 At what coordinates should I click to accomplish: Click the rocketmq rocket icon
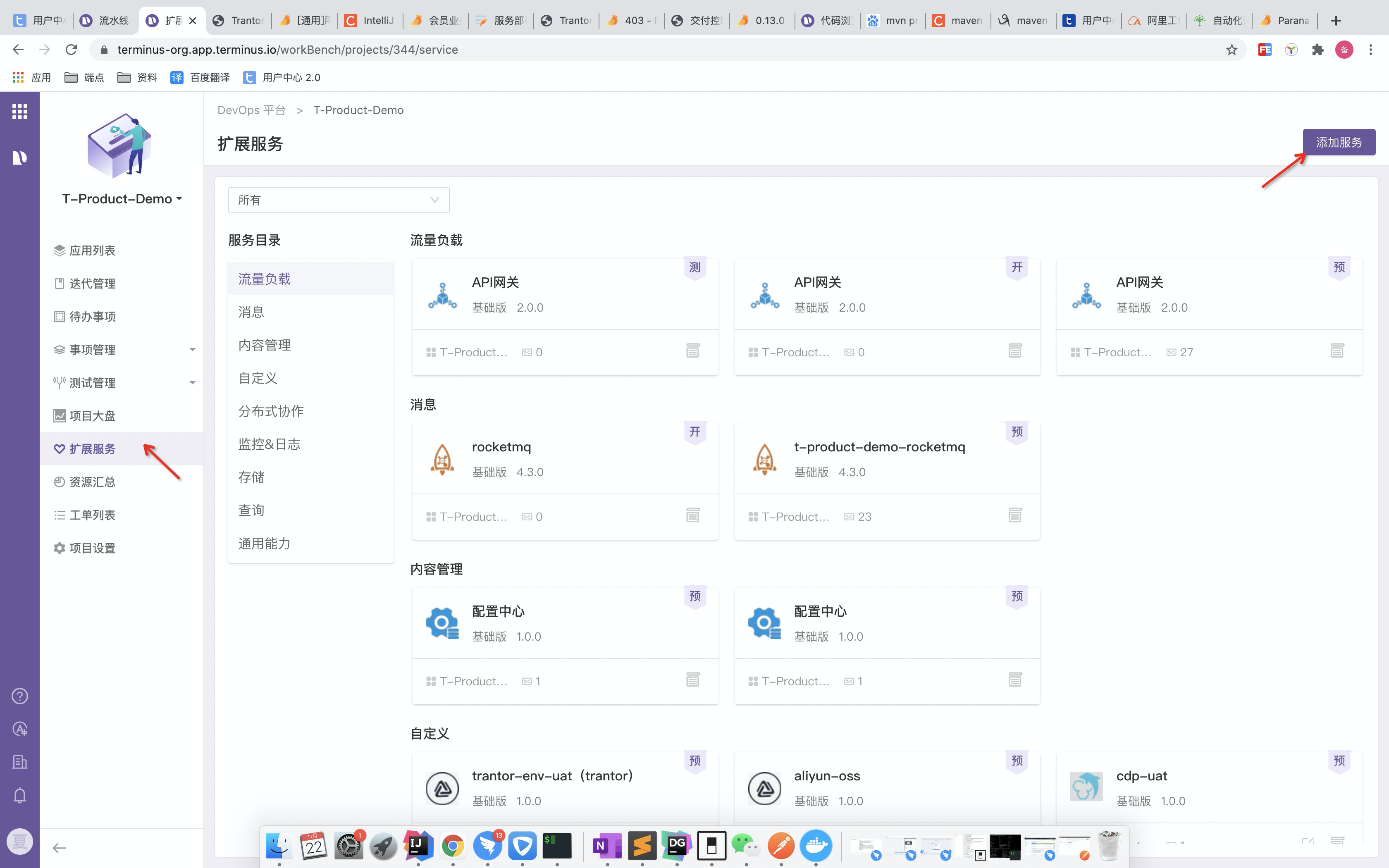click(x=442, y=459)
